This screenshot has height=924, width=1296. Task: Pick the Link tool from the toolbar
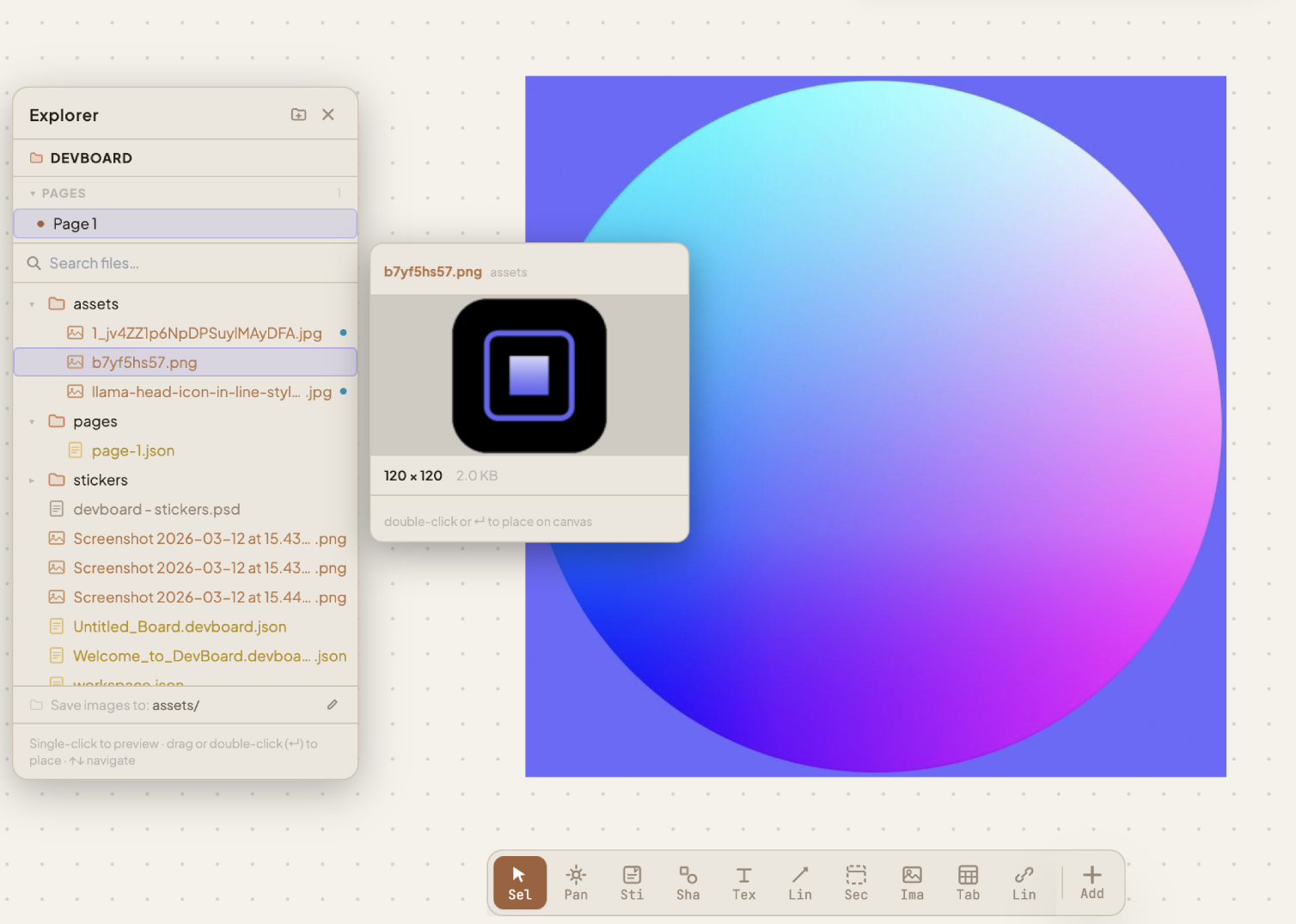pyautogui.click(x=1023, y=882)
